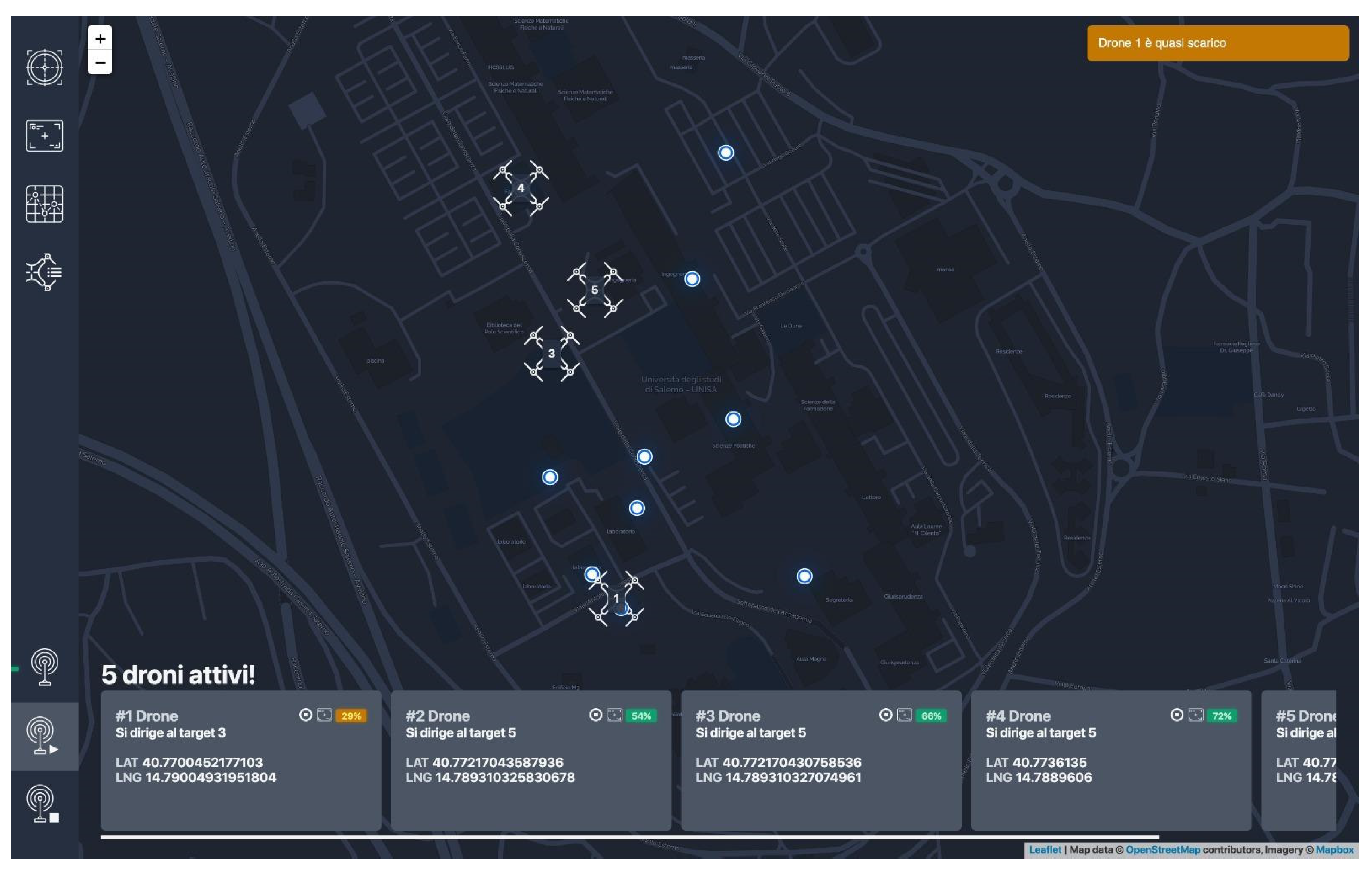Click the drone list icon in sidebar
Screen dimensions: 1372x872
pos(45,272)
